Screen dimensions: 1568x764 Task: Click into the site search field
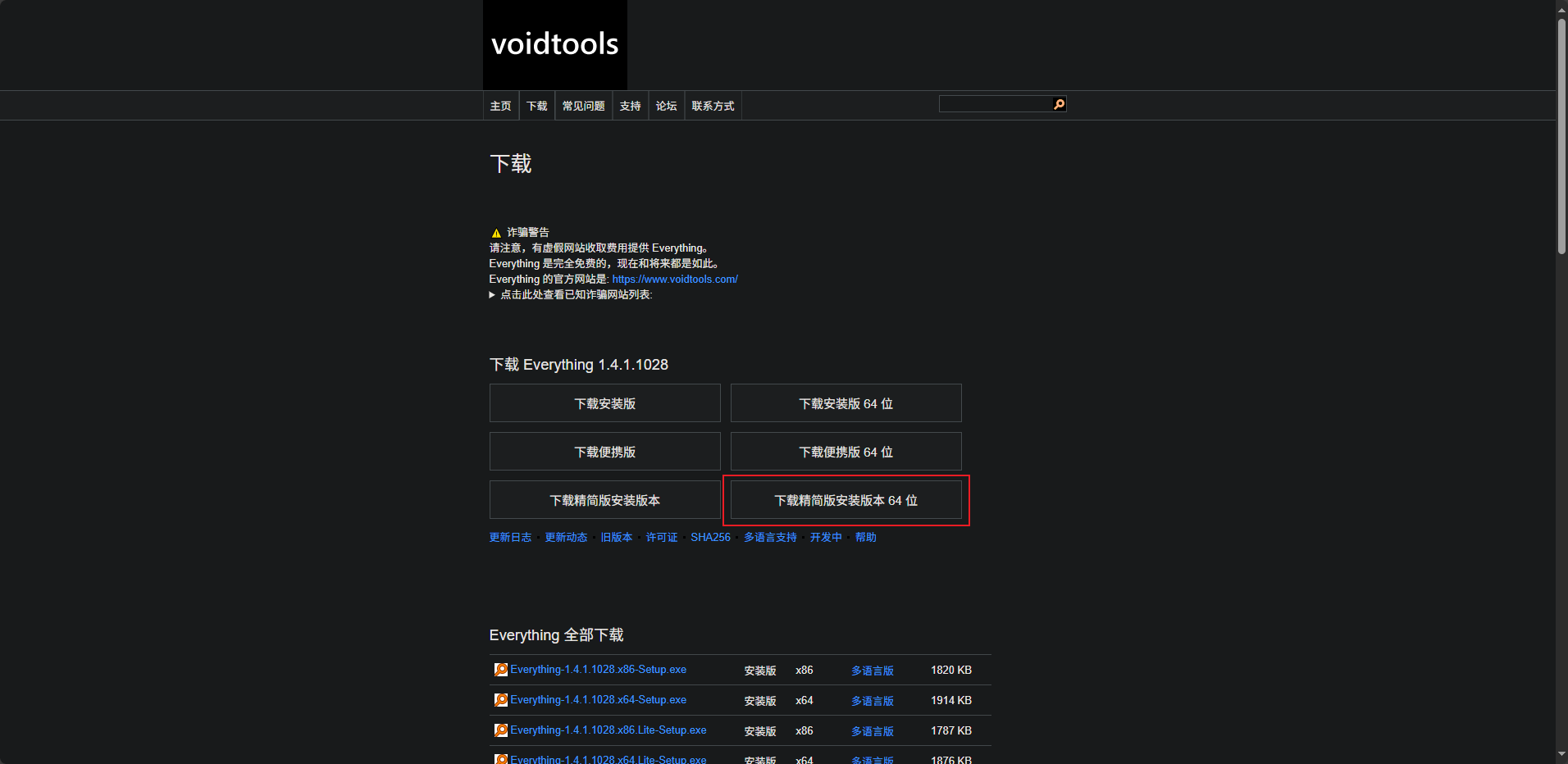996,104
